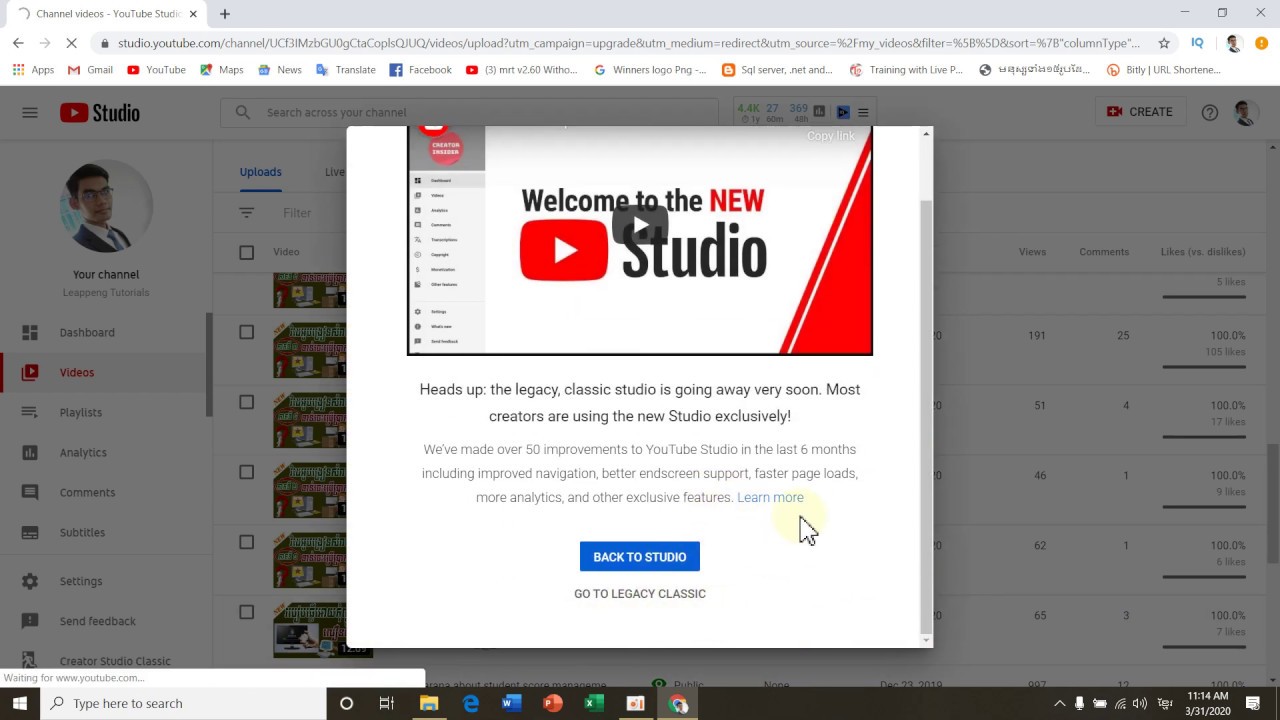Open PowerPoint from the taskbar
The image size is (1280, 720).
point(552,703)
